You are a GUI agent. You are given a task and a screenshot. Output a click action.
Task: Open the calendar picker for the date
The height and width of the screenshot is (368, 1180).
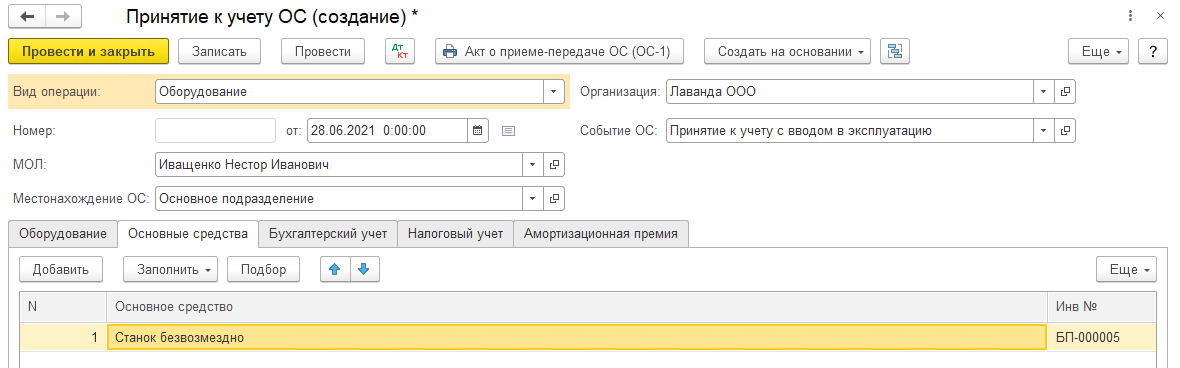477,130
